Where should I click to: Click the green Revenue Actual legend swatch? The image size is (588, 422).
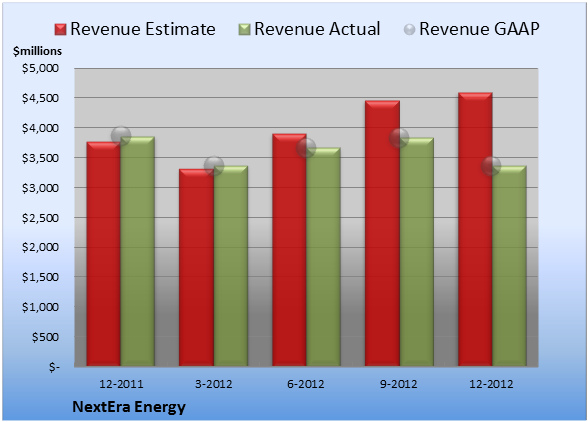(244, 29)
